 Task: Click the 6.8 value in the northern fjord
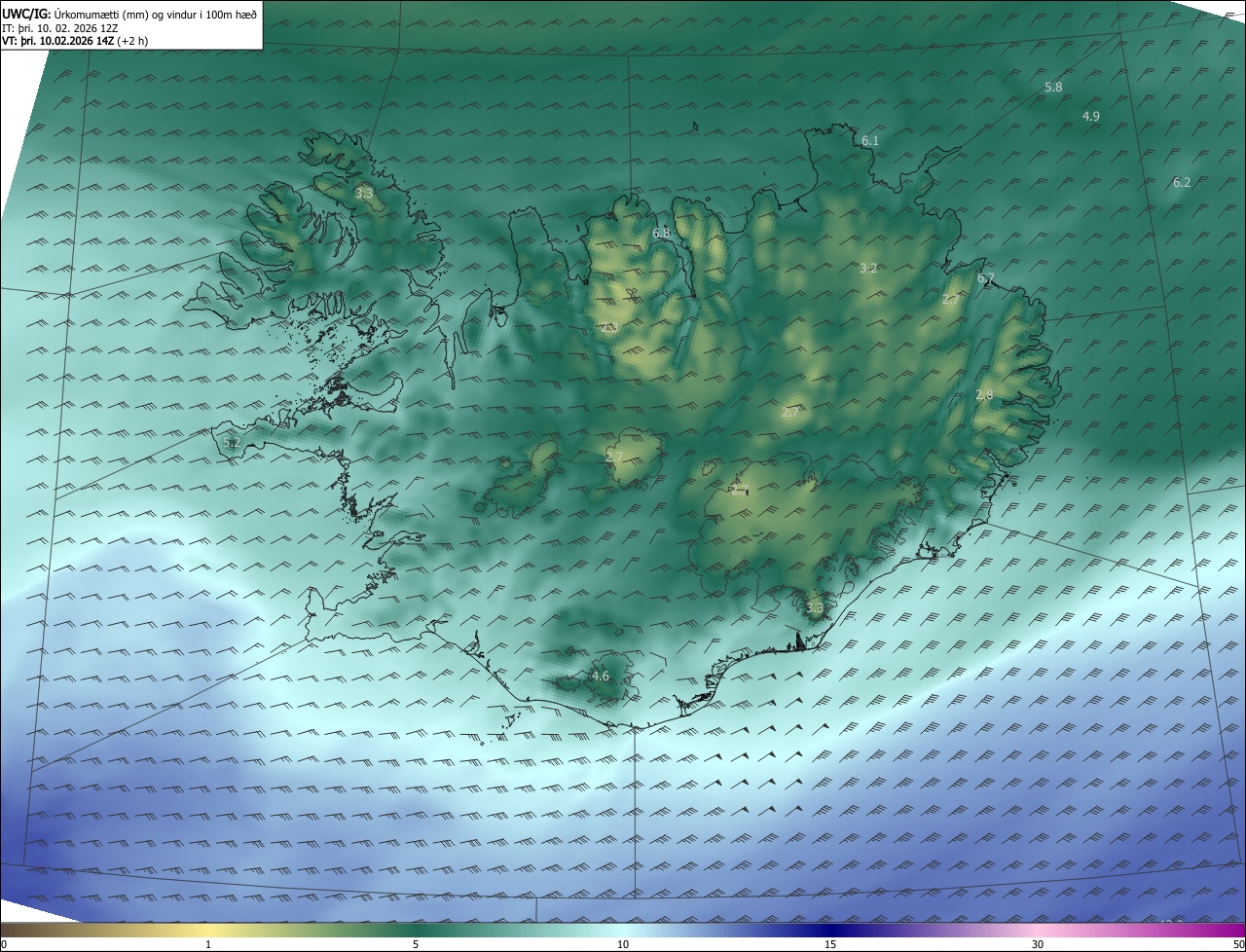[661, 233]
